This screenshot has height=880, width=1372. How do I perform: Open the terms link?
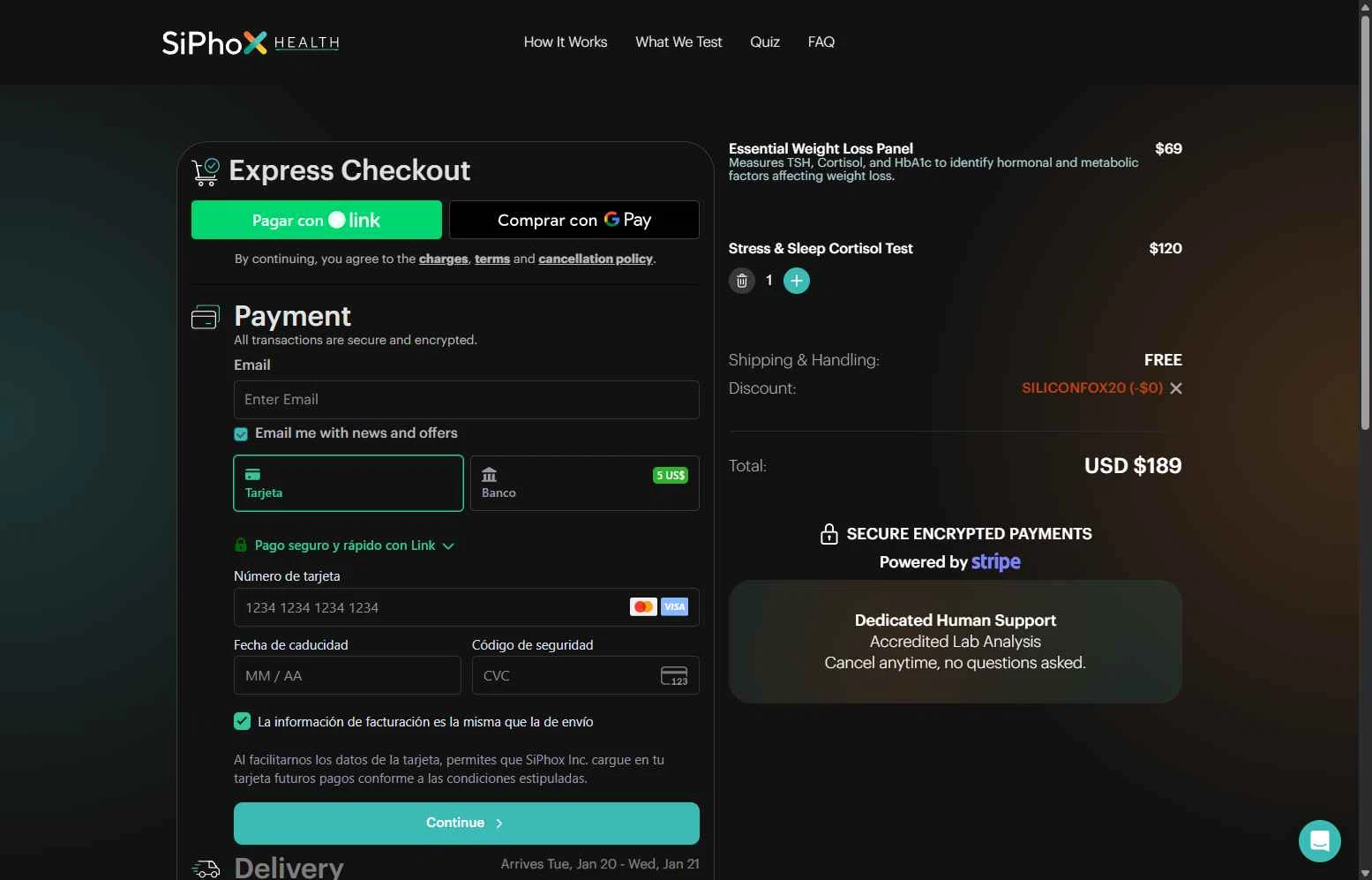pos(492,259)
